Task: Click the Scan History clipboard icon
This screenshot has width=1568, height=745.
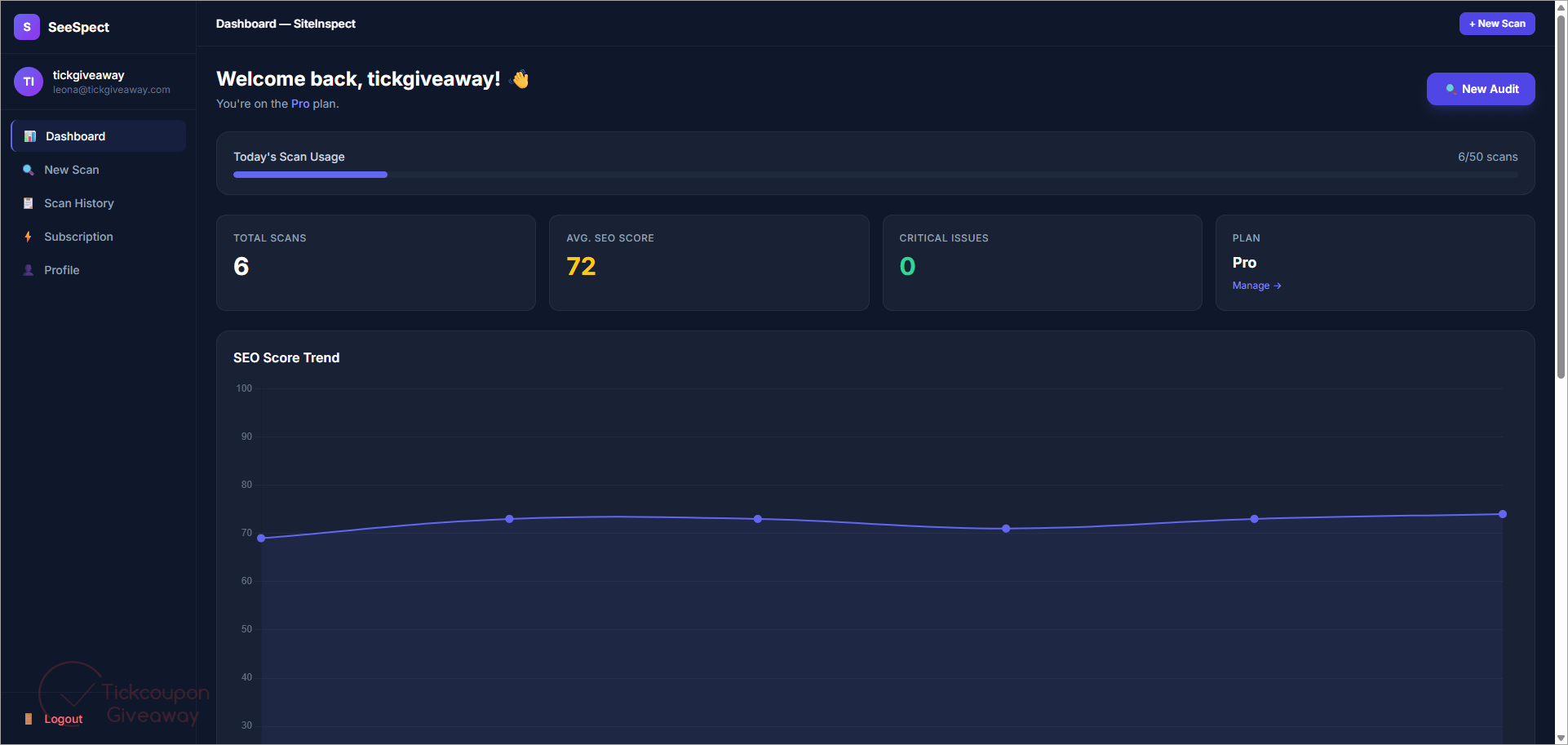Action: pyautogui.click(x=29, y=203)
